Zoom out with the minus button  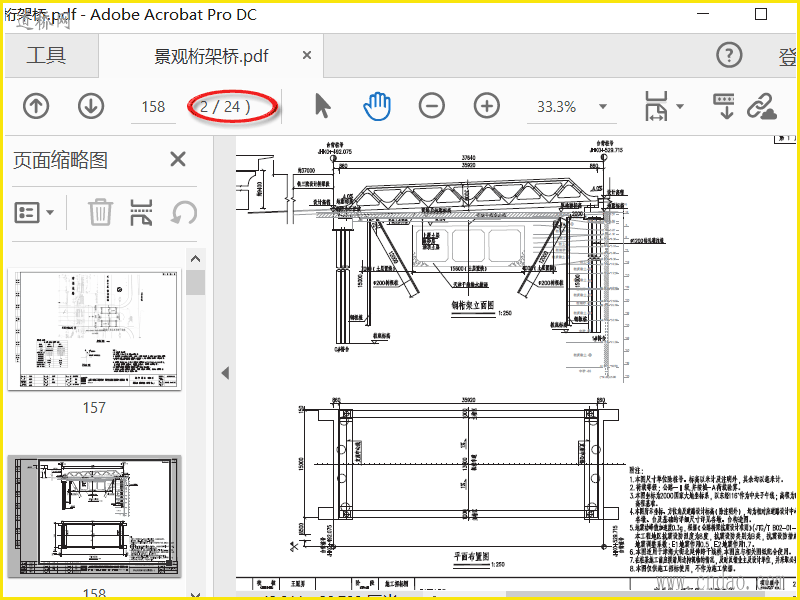432,106
